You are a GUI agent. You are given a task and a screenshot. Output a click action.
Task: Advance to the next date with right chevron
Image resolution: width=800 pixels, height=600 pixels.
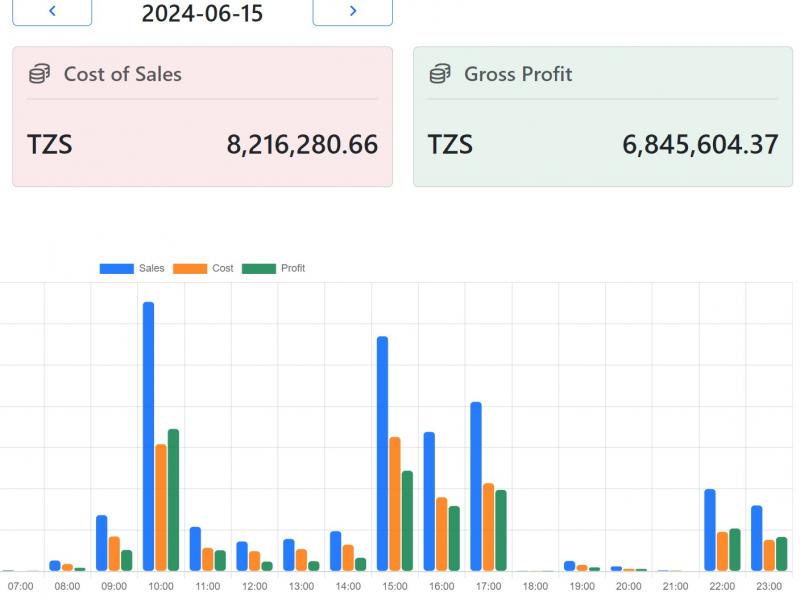click(352, 11)
